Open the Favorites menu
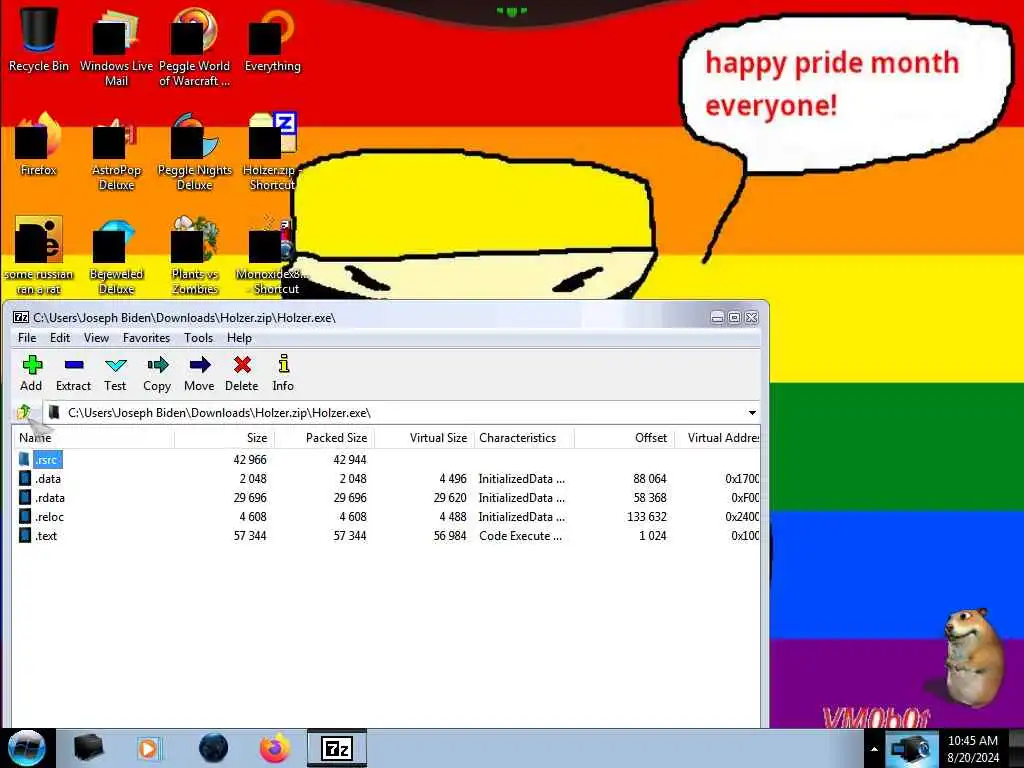 pos(146,338)
